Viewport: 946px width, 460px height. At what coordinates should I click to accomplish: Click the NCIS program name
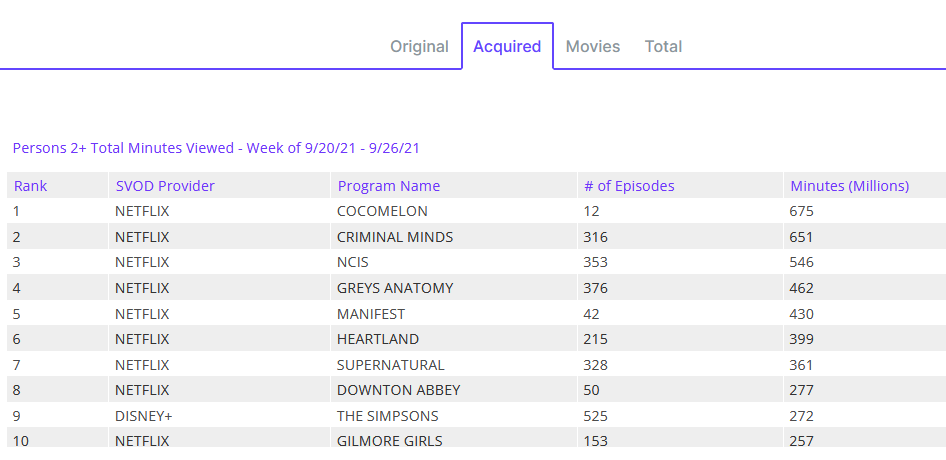coord(353,262)
